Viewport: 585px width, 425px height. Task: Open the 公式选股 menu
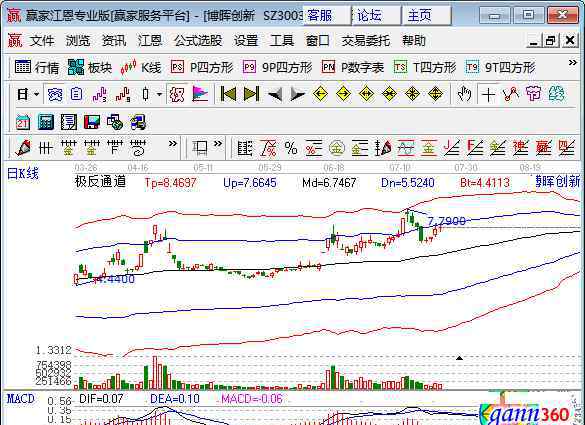click(x=198, y=41)
